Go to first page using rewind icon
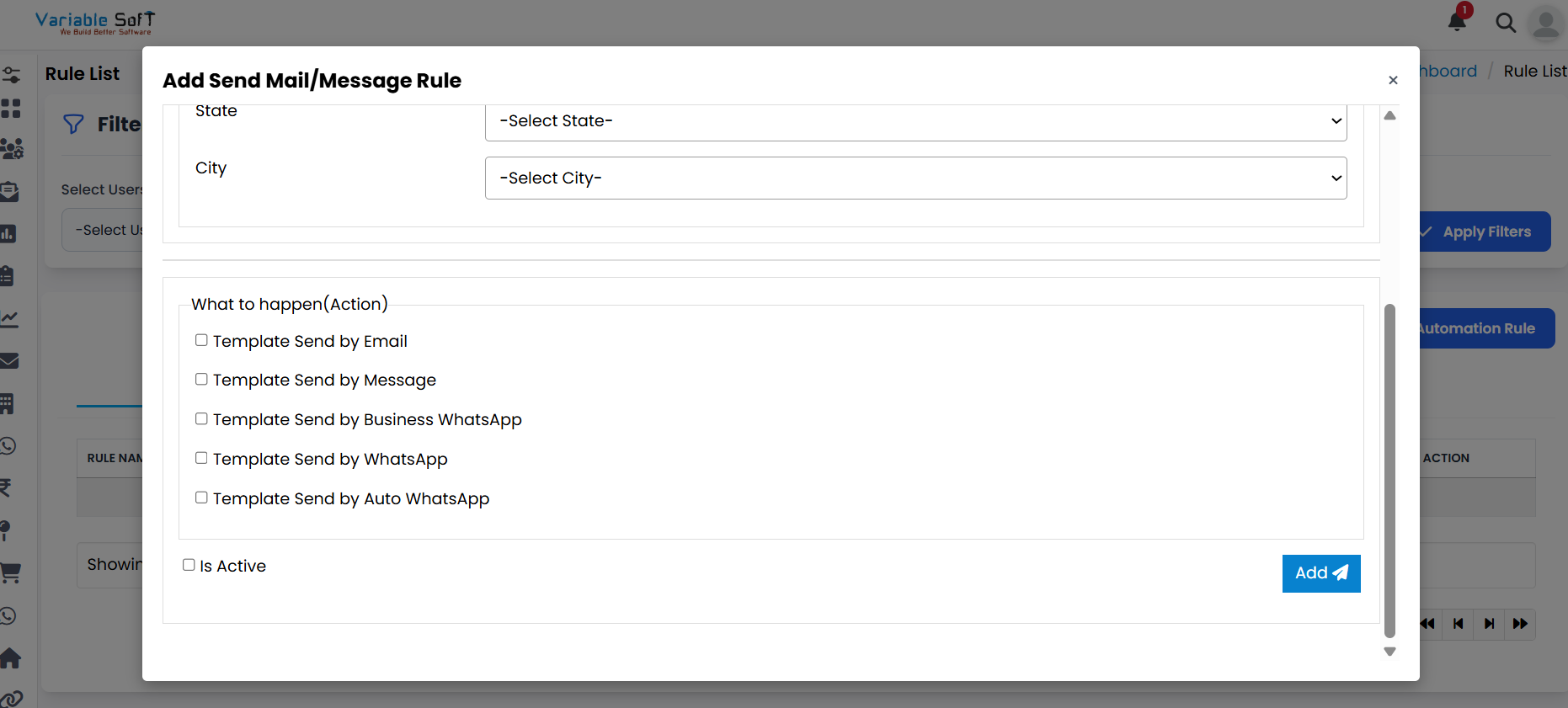 coord(1427,624)
